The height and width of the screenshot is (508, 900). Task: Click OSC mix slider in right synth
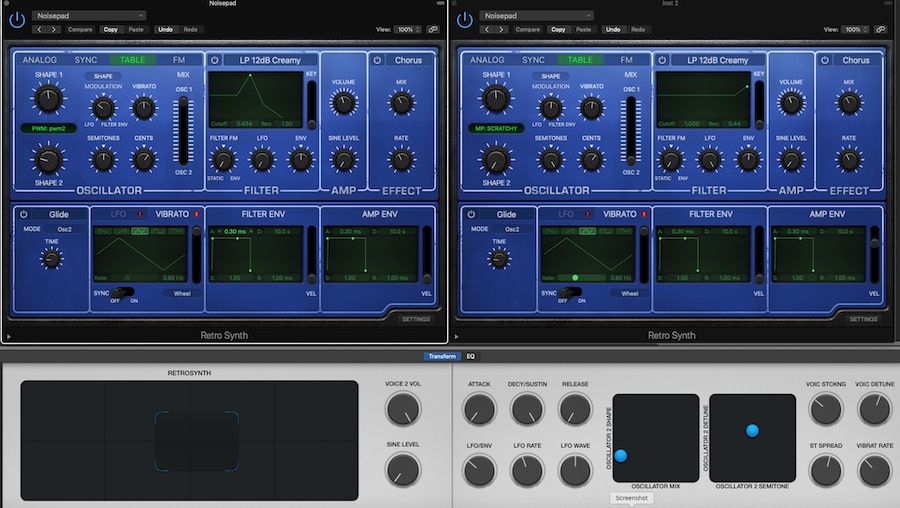point(631,131)
